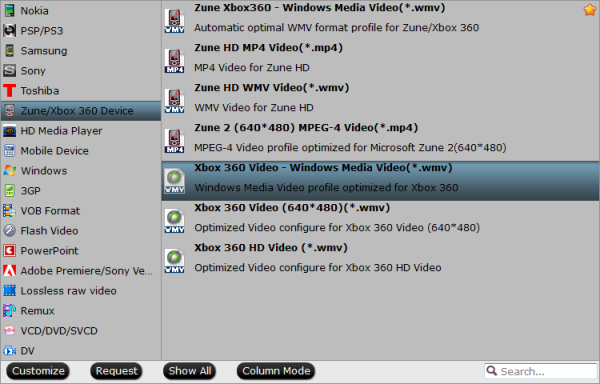This screenshot has width=600, height=384.
Task: Choose Xbox 360 Video (640*480)(*.wmv) title
Action: click(x=292, y=207)
